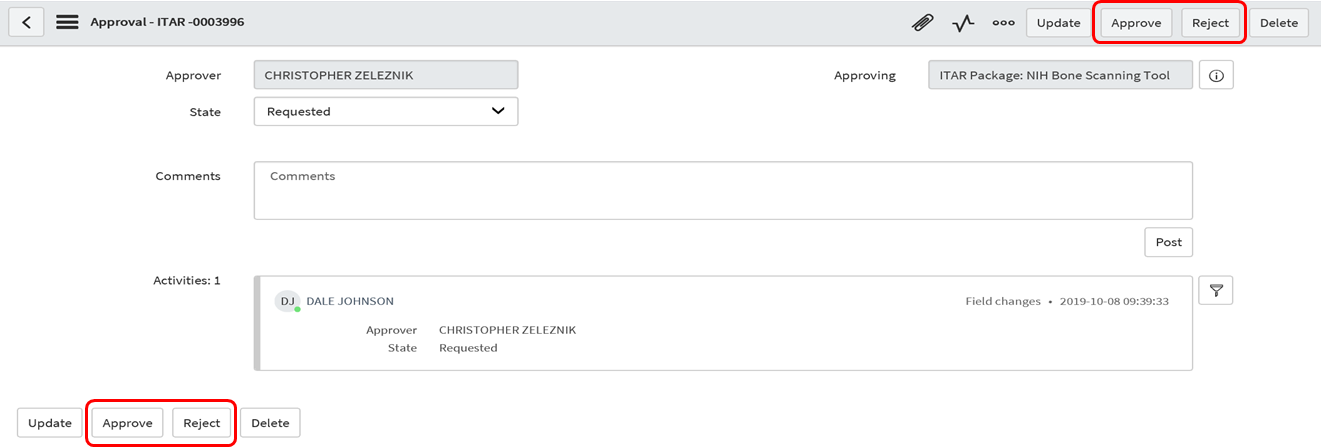Click the Approve button below the activities
This screenshot has width=1321, height=447.
127,423
